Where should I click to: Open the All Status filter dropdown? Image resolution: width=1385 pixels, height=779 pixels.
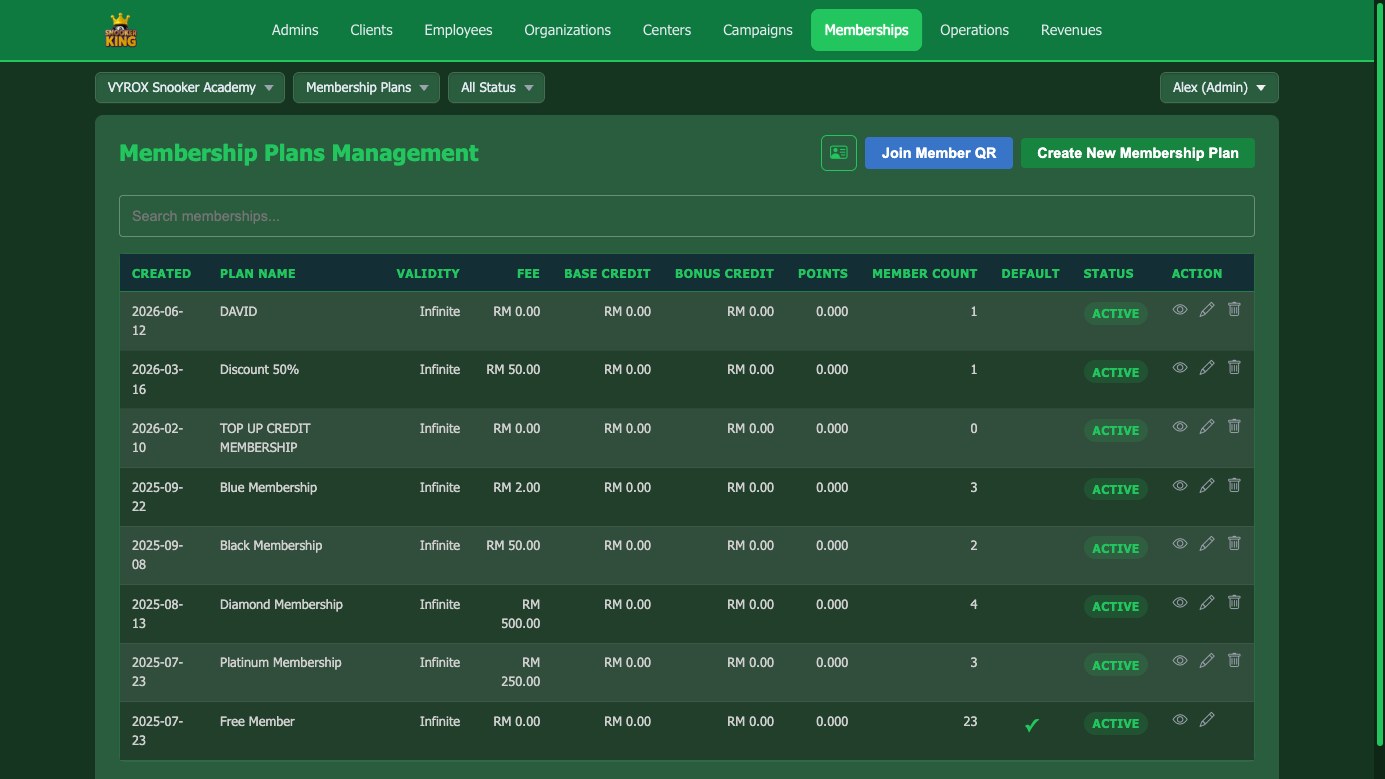coord(496,88)
